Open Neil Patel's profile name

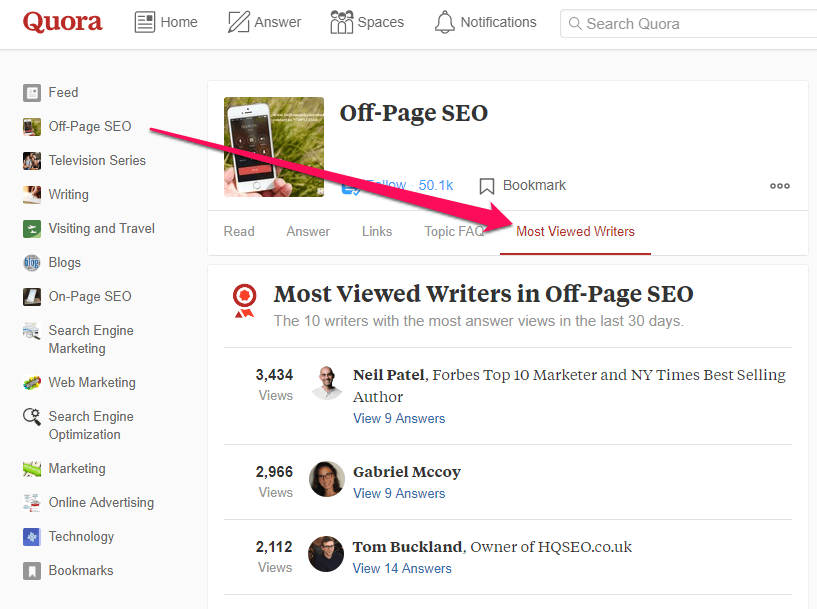click(389, 375)
